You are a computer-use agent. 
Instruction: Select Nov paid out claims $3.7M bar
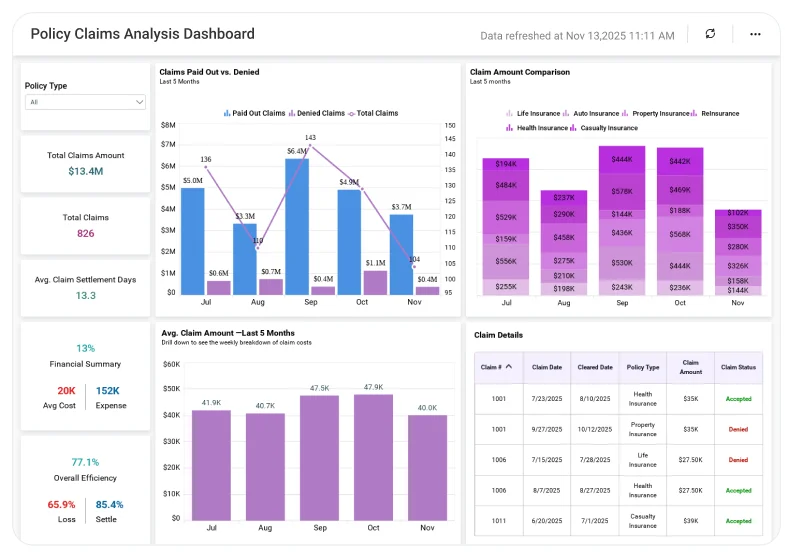tap(401, 254)
